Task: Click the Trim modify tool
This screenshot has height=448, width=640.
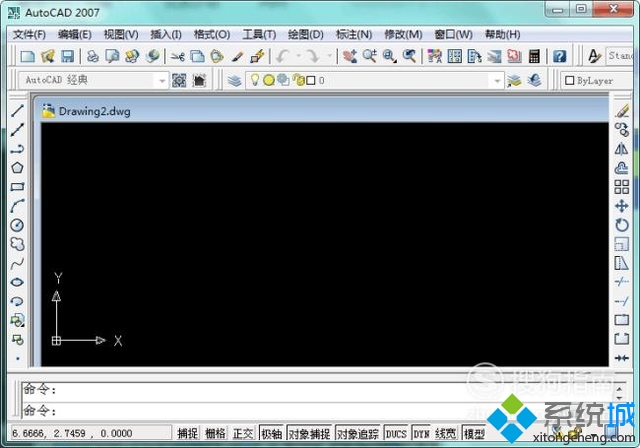Action: coord(622,282)
